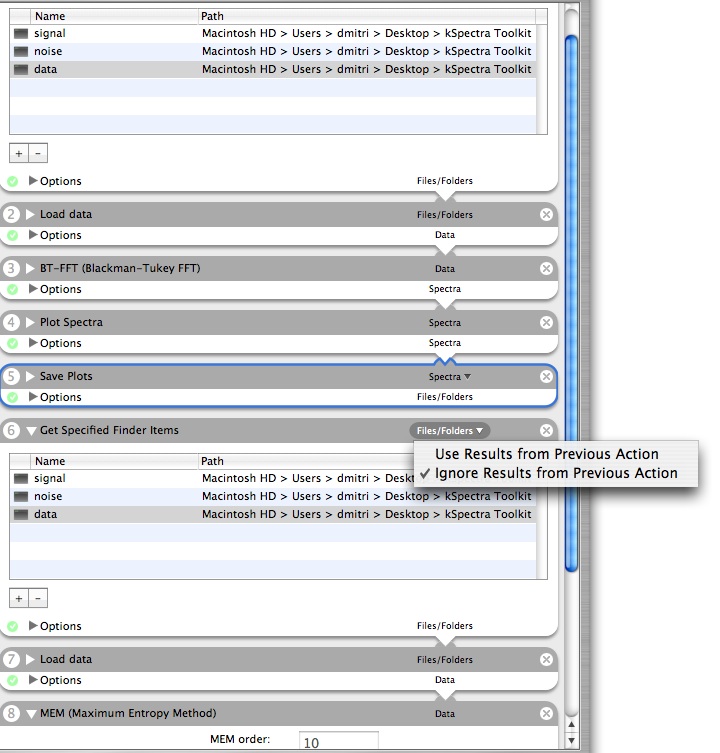
Task: Click green status check under Save Plots
Action: coord(12,397)
